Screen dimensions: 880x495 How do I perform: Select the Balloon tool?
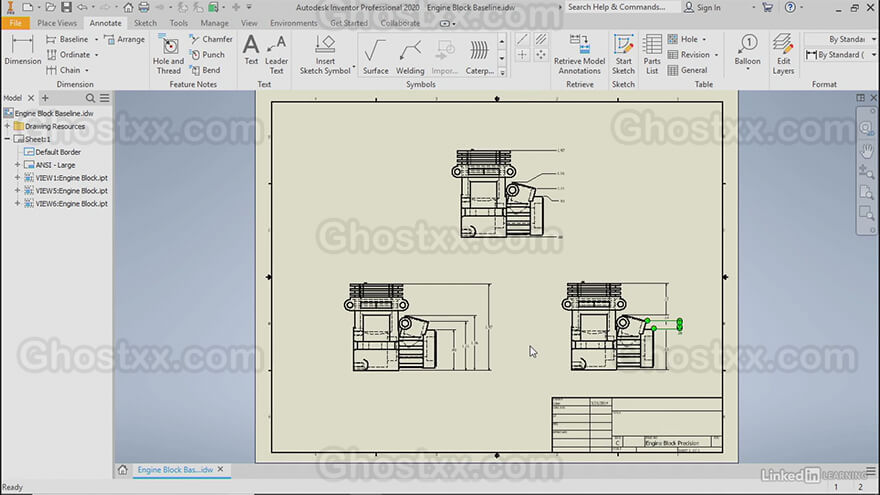[748, 50]
